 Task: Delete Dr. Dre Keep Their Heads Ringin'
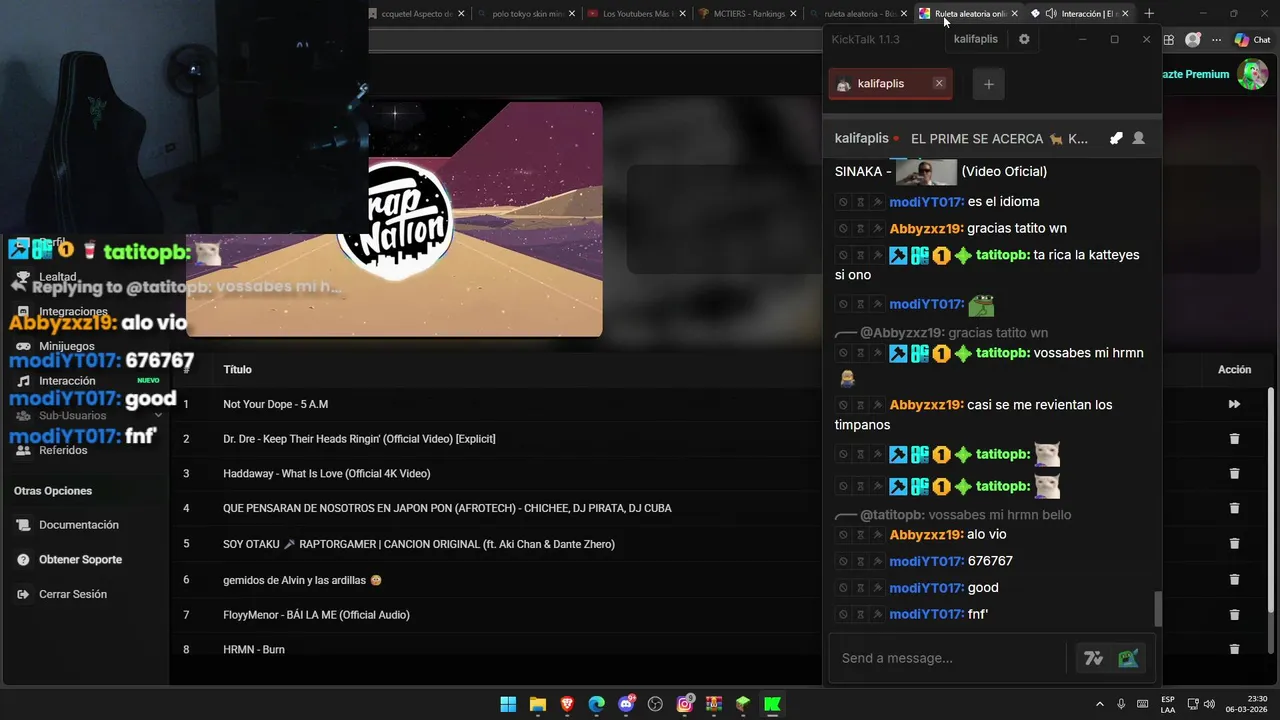click(1234, 439)
